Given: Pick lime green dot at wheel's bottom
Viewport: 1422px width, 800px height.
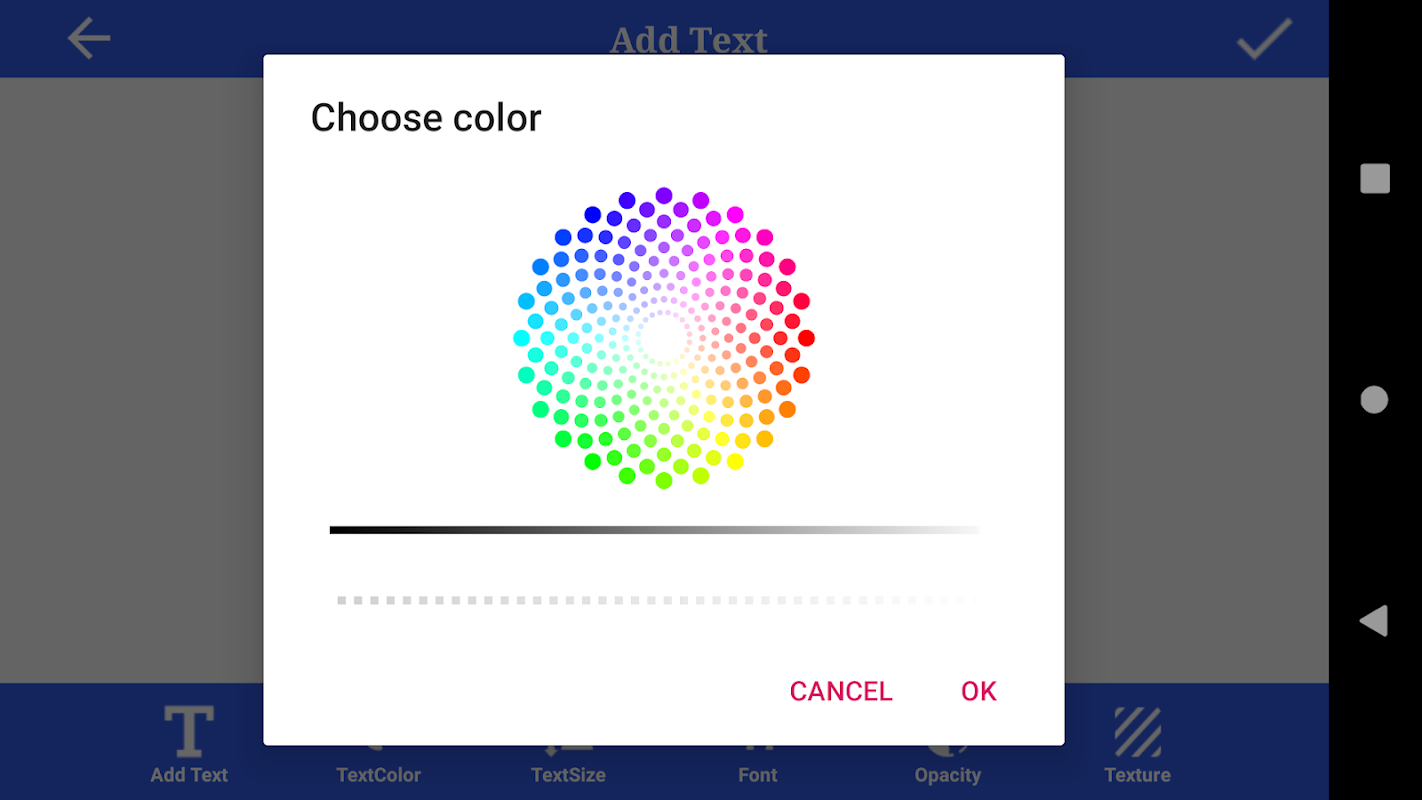Looking at the screenshot, I should [x=664, y=481].
